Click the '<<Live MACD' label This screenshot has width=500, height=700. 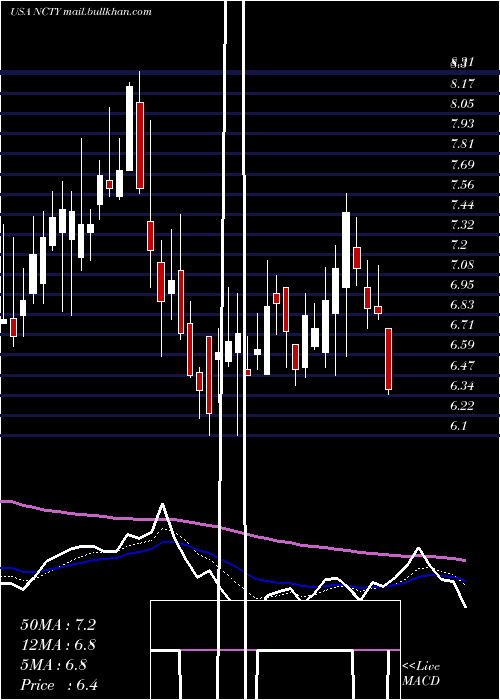pyautogui.click(x=421, y=674)
